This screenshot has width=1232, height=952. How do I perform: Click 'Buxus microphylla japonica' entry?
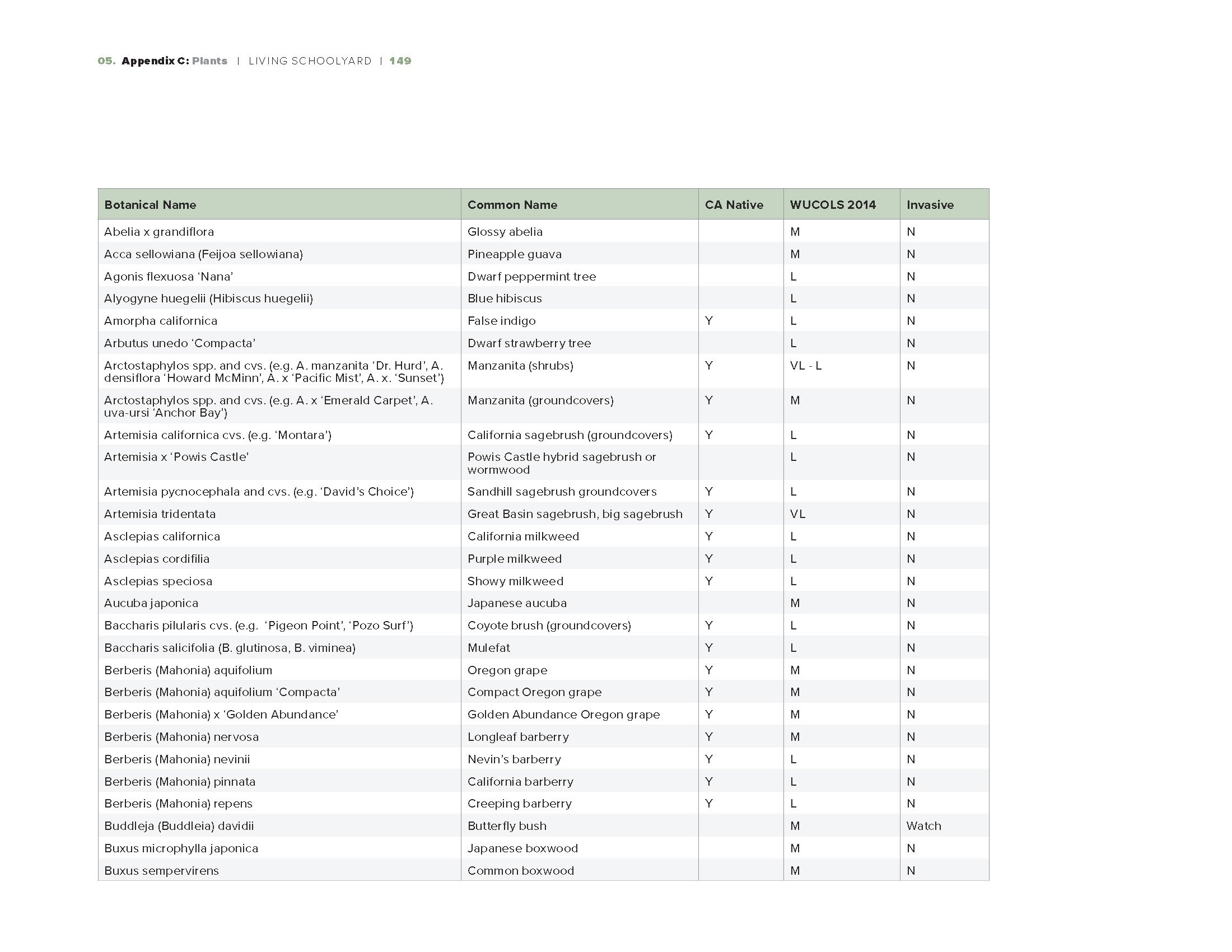181,848
